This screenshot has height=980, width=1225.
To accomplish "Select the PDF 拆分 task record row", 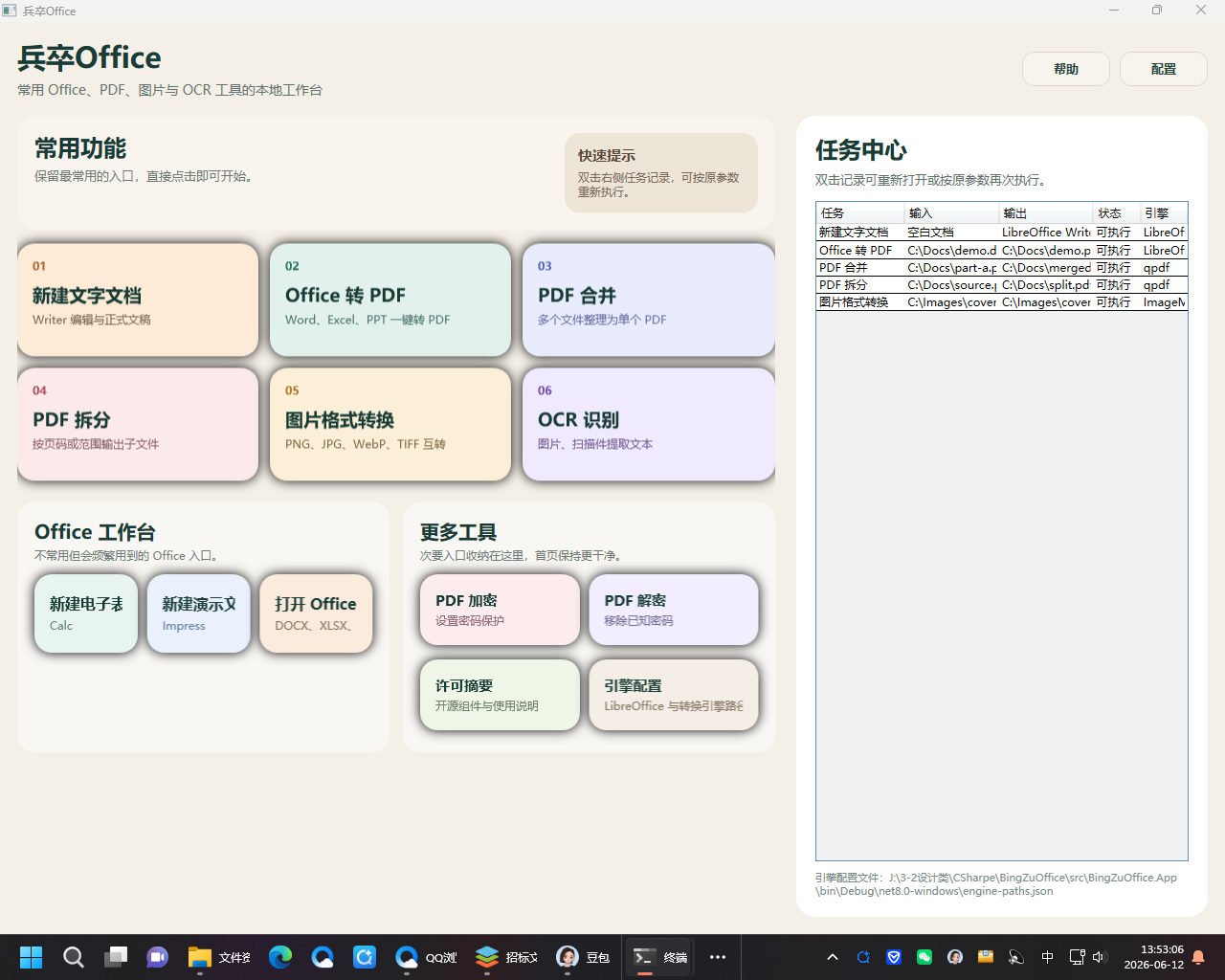I will pyautogui.click(x=1002, y=284).
